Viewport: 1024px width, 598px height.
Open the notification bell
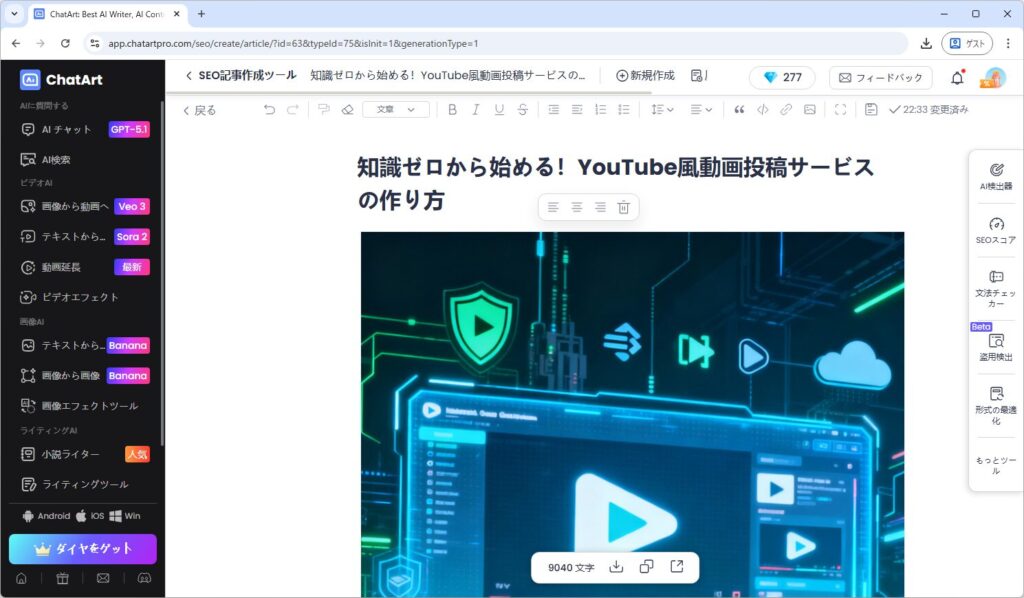[x=957, y=78]
